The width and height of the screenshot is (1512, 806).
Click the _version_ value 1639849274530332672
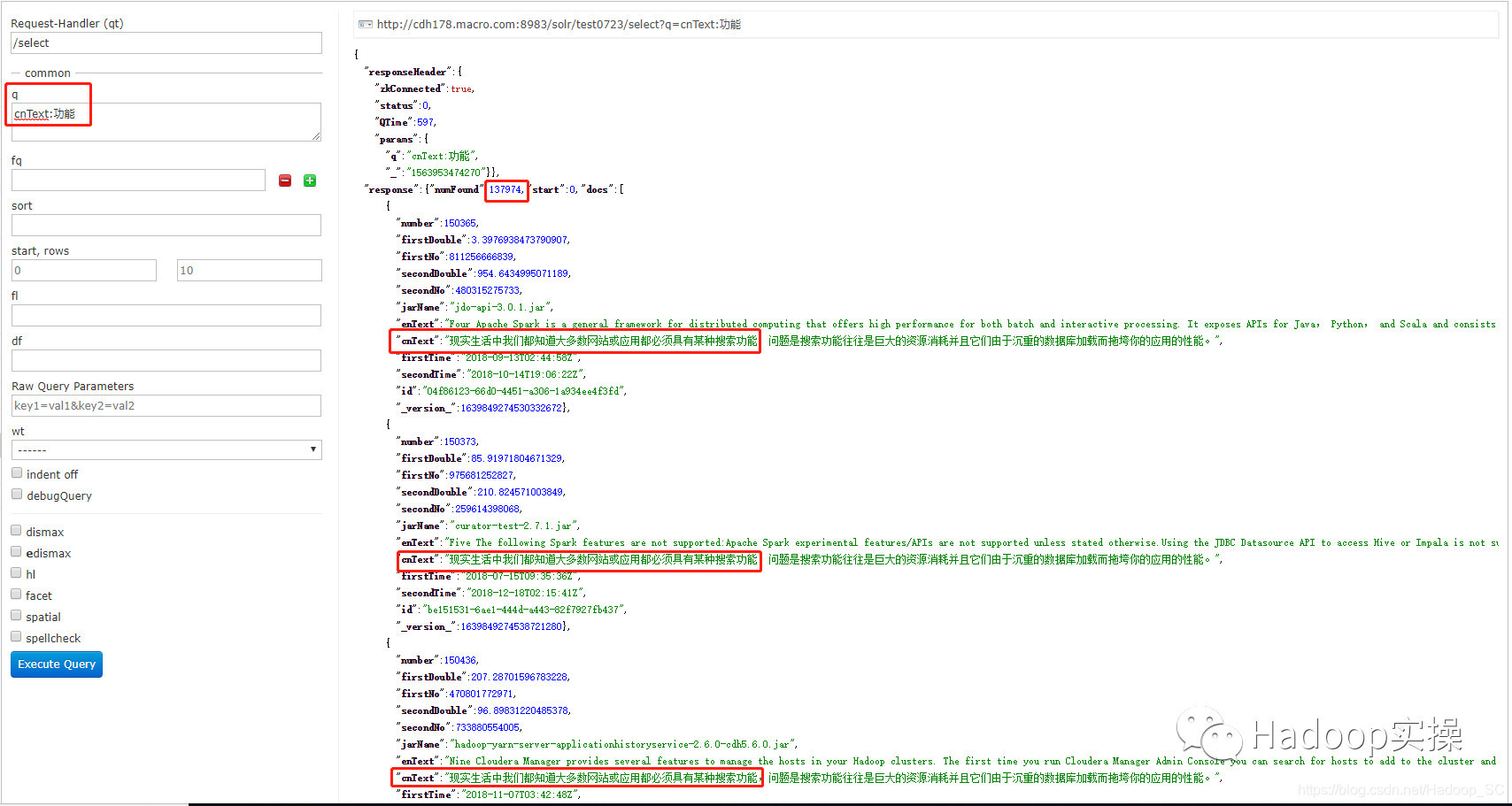(511, 408)
